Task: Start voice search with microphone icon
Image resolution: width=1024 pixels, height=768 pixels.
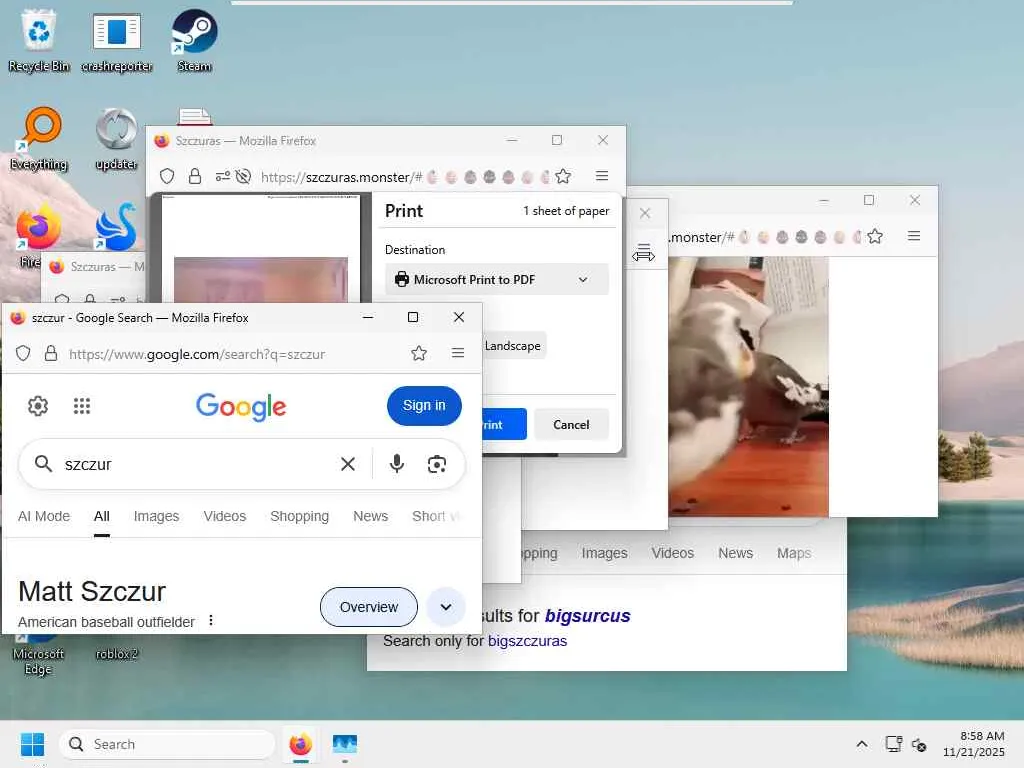Action: [396, 464]
